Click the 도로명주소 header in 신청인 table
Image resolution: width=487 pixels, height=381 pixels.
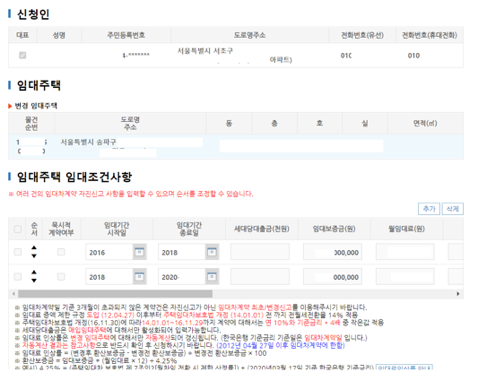[x=250, y=35]
